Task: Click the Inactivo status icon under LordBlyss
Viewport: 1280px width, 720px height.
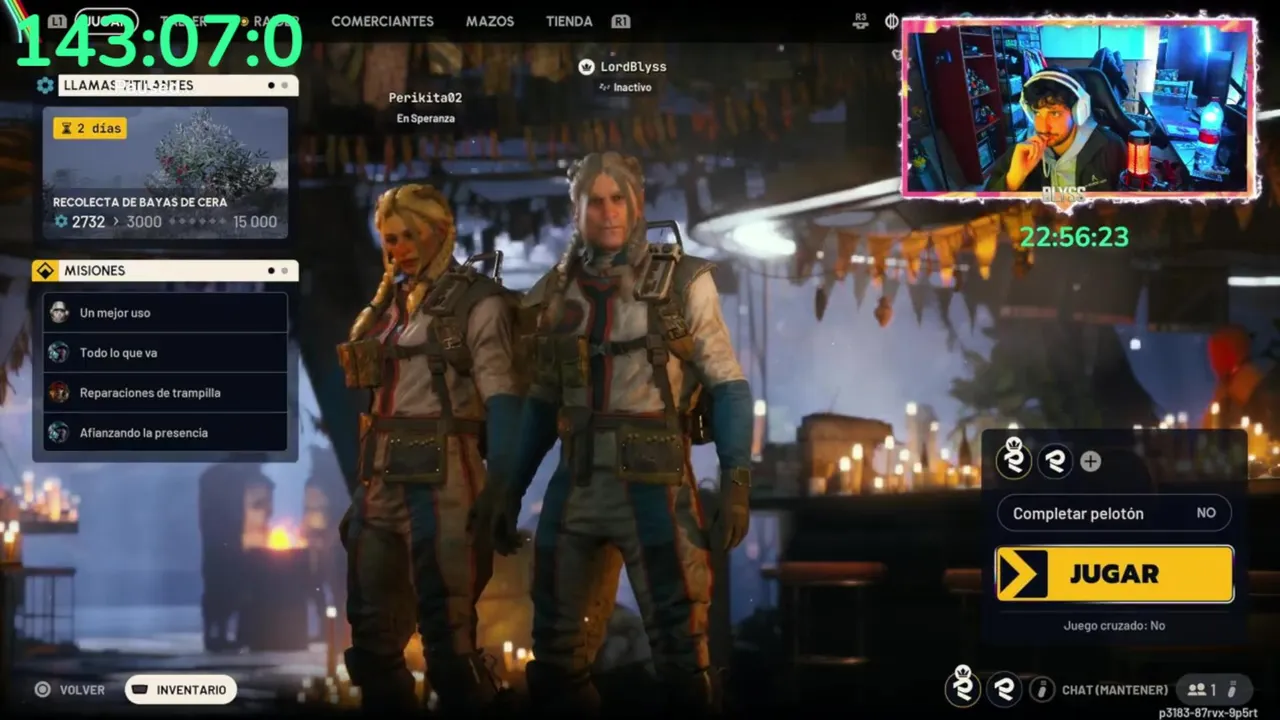Action: [x=604, y=88]
